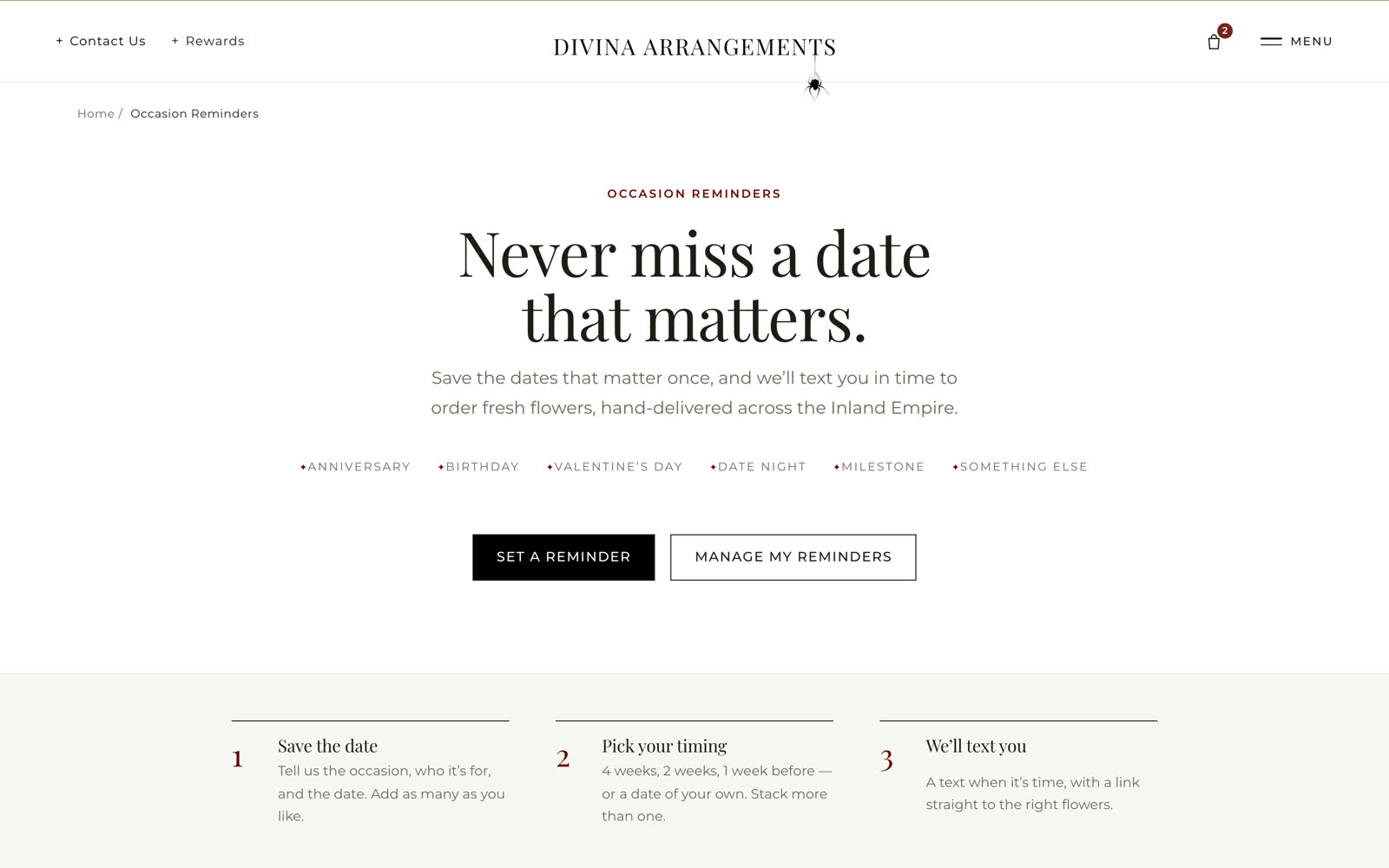Click the 'Tell us the occasion' description
This screenshot has width=1389, height=868.
392,793
